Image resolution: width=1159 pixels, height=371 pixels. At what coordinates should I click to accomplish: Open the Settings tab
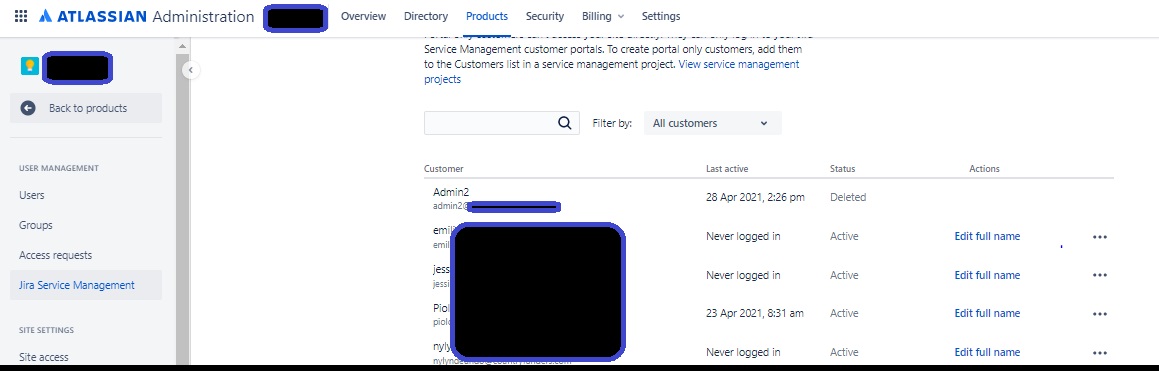coord(661,16)
